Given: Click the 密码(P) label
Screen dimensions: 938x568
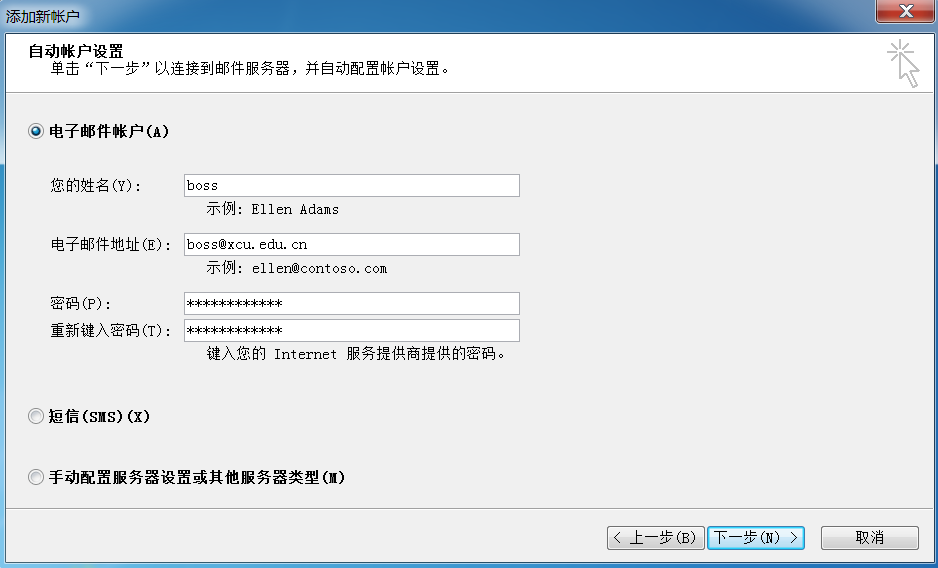Looking at the screenshot, I should [81, 303].
